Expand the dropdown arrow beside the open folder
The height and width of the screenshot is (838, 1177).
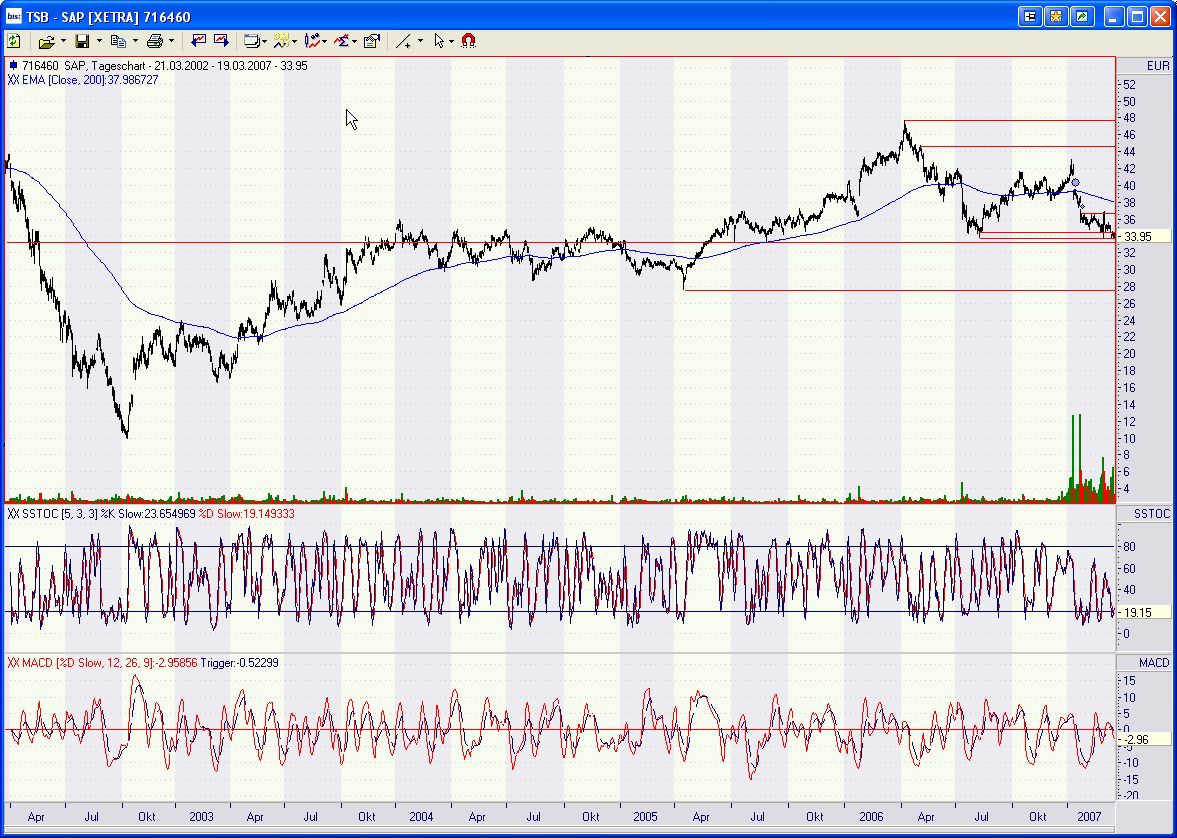[x=63, y=41]
